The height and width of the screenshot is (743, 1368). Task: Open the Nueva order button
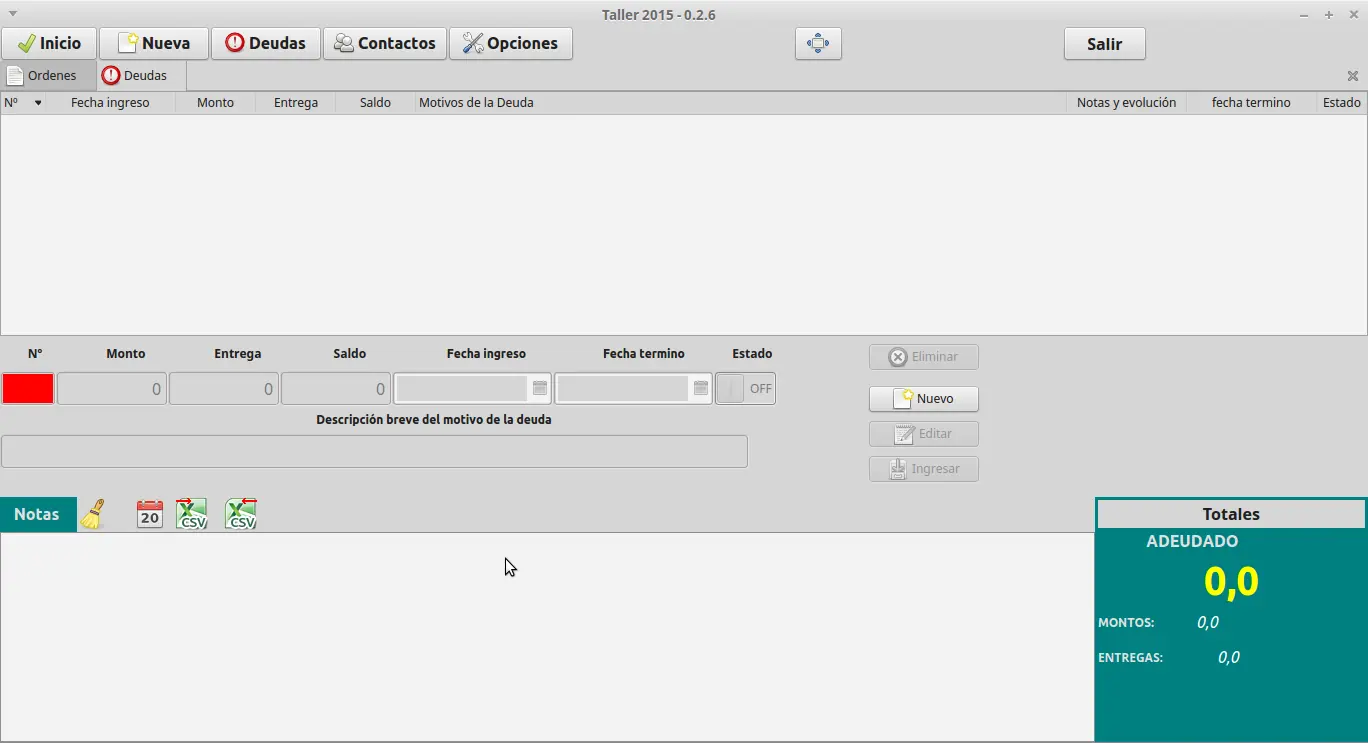(154, 44)
